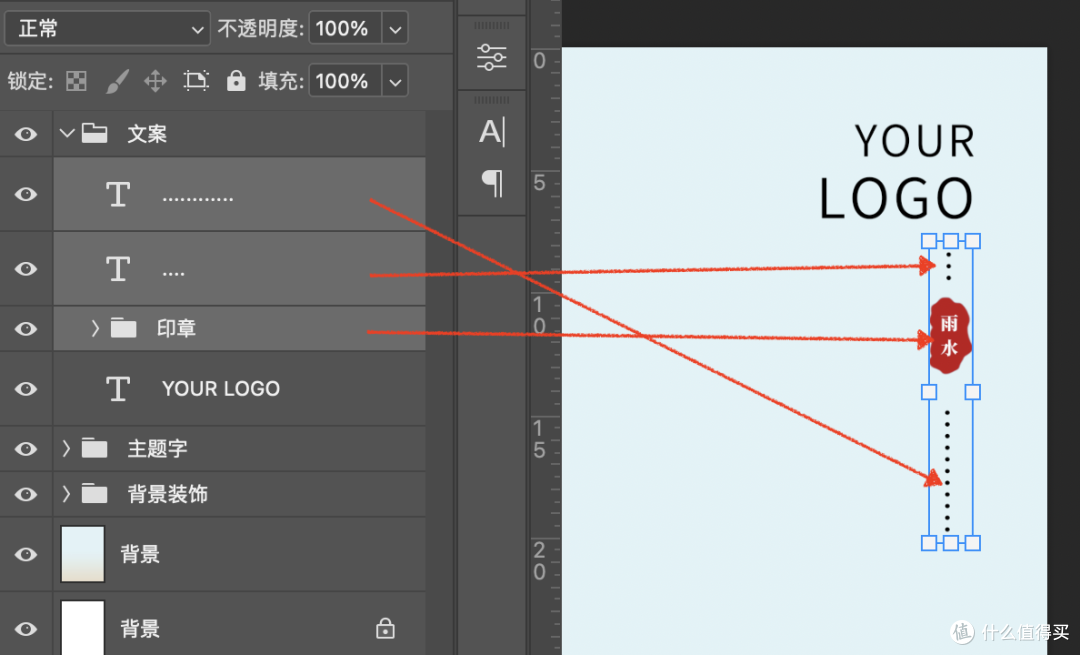Hide the YOUR LOGO text layer
Screen dimensions: 1080x655
(26, 389)
